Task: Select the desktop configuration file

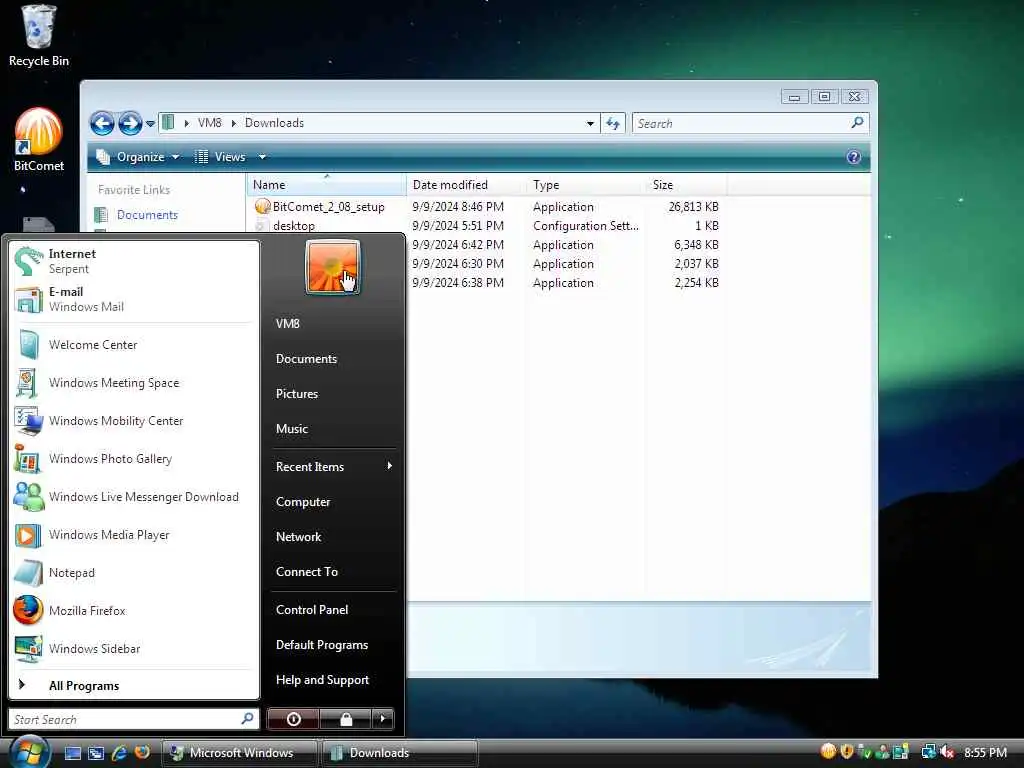Action: pos(285,225)
